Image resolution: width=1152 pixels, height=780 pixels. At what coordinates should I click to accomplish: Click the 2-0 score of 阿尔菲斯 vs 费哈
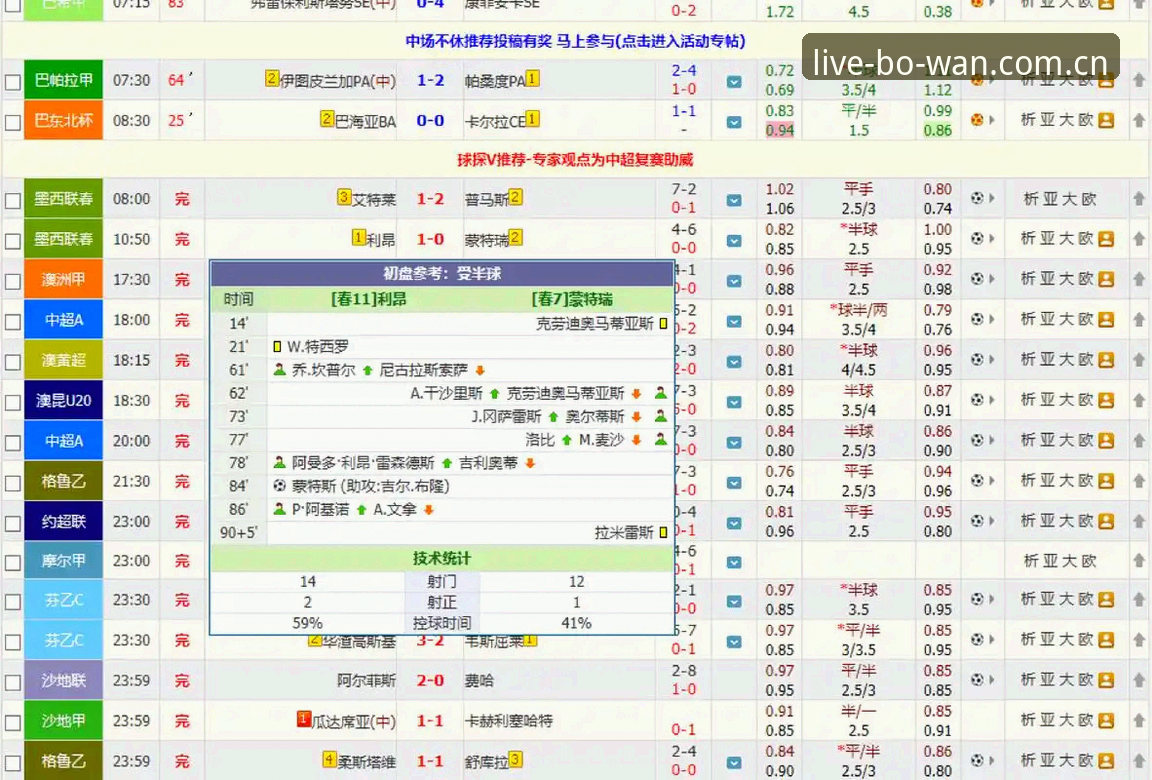(430, 680)
